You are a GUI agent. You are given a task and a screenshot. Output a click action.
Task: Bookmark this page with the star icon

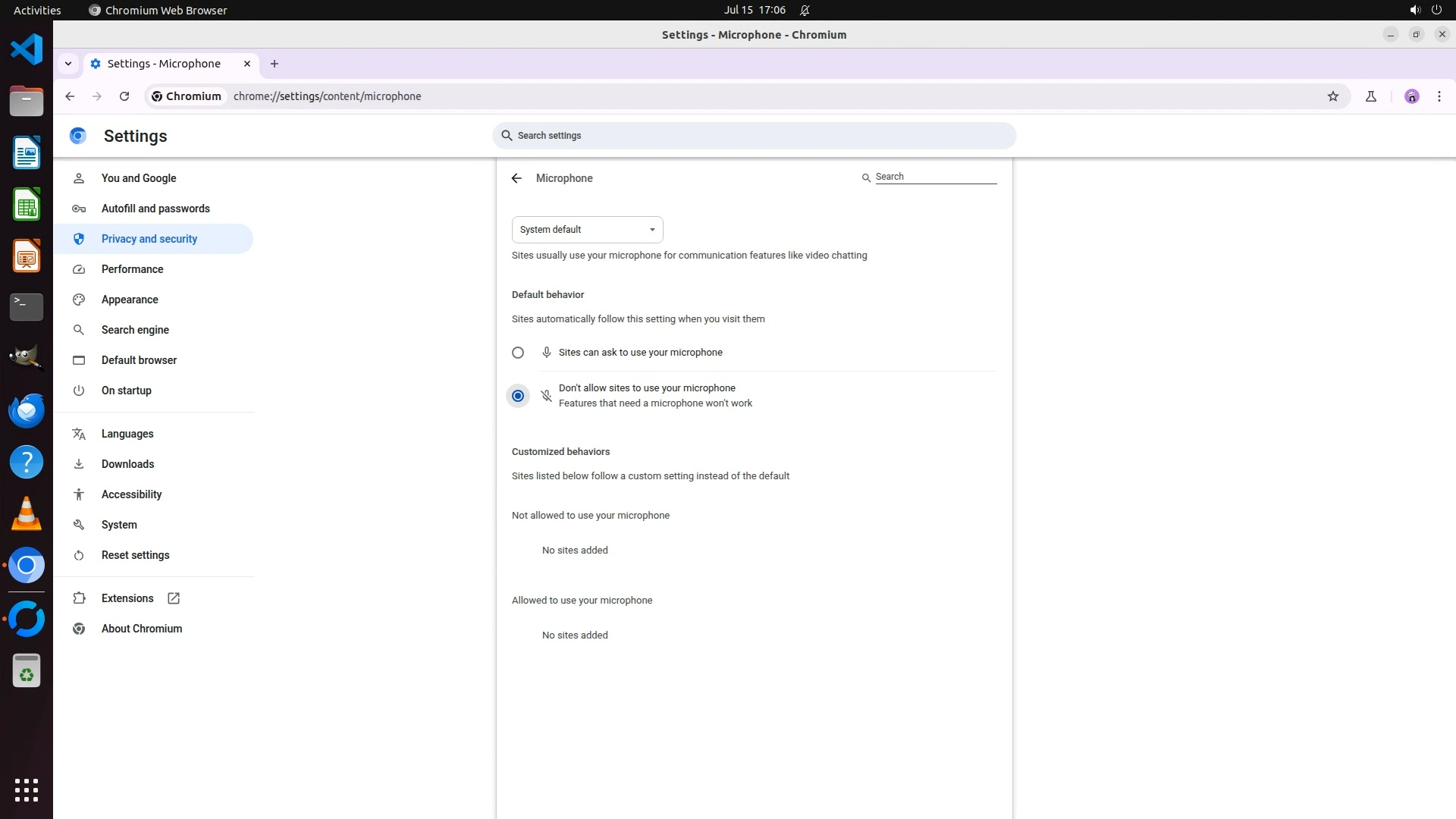(1332, 96)
